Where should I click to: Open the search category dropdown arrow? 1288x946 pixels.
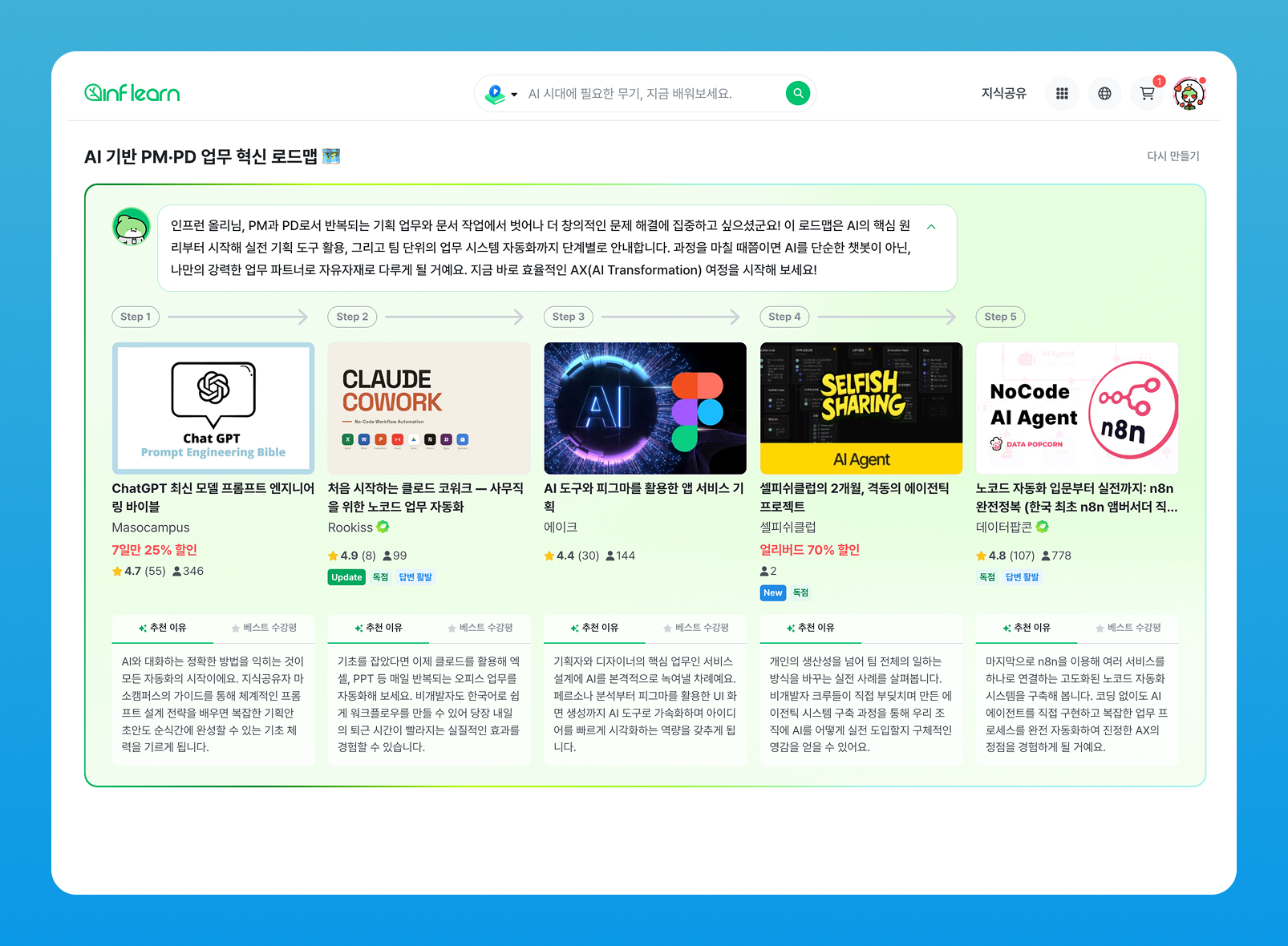514,94
